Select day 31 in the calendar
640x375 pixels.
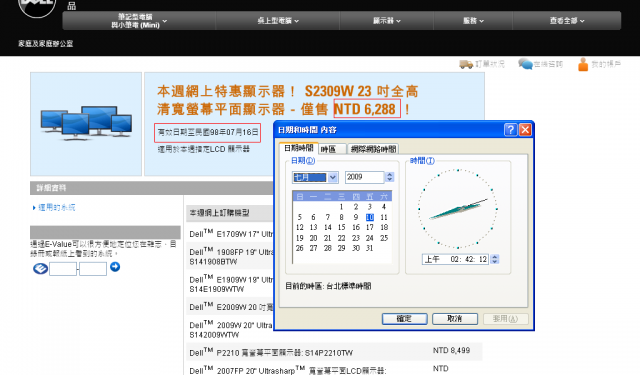pyautogui.click(x=370, y=248)
